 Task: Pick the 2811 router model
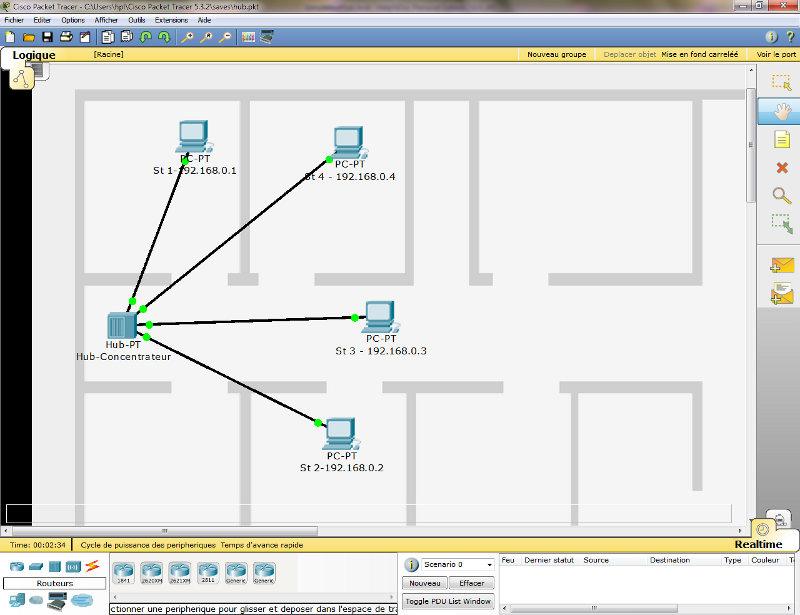tap(208, 573)
